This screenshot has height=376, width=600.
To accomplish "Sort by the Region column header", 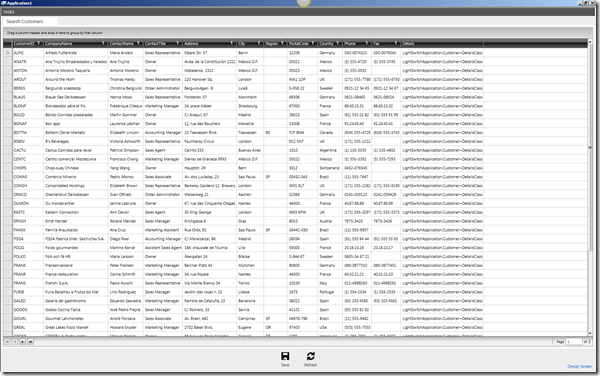I will pos(271,44).
